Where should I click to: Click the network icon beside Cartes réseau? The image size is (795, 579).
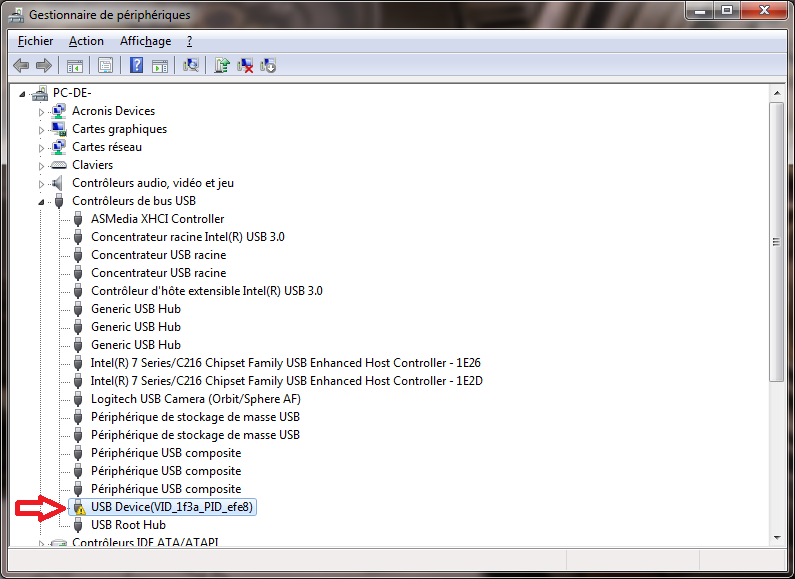[59, 147]
